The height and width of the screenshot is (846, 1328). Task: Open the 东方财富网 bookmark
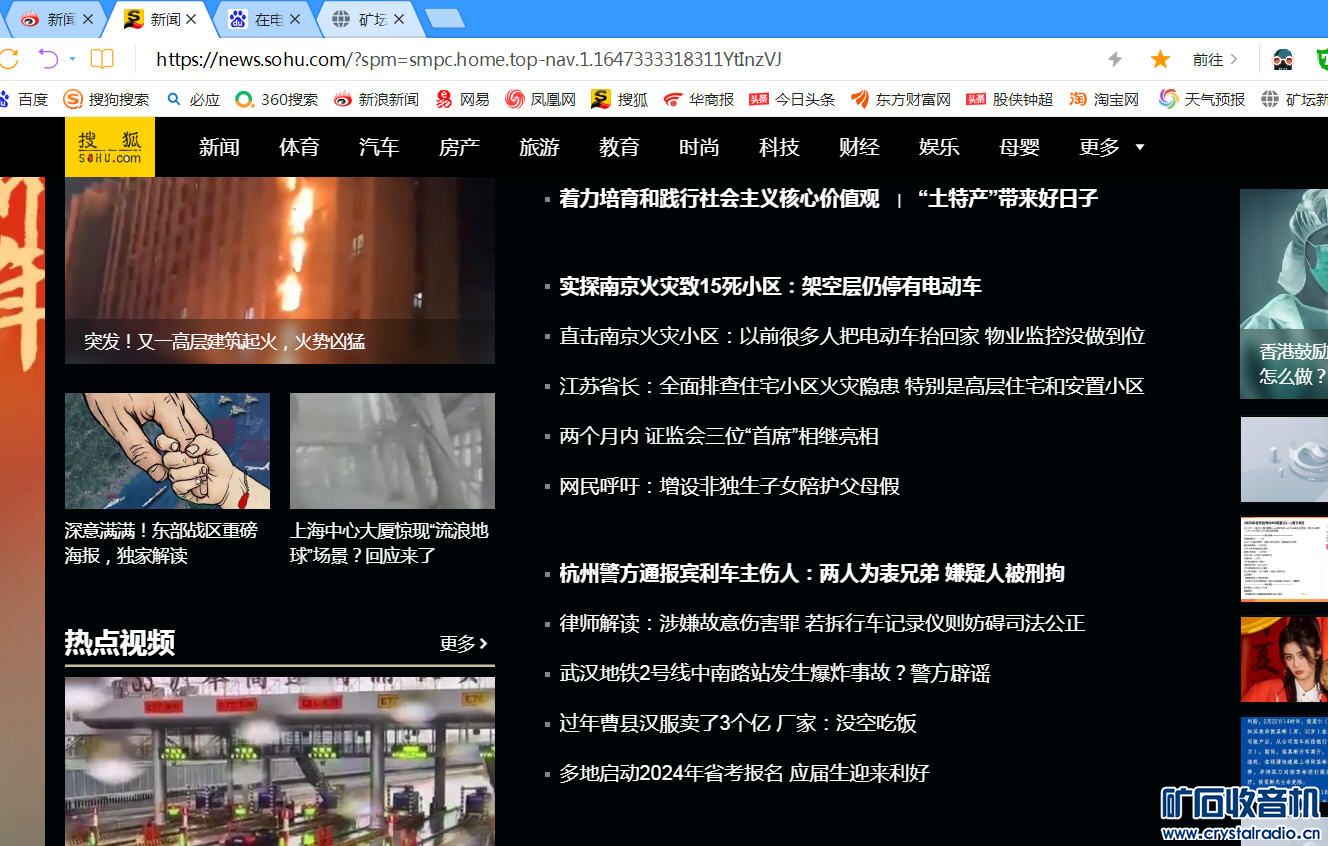pos(901,99)
